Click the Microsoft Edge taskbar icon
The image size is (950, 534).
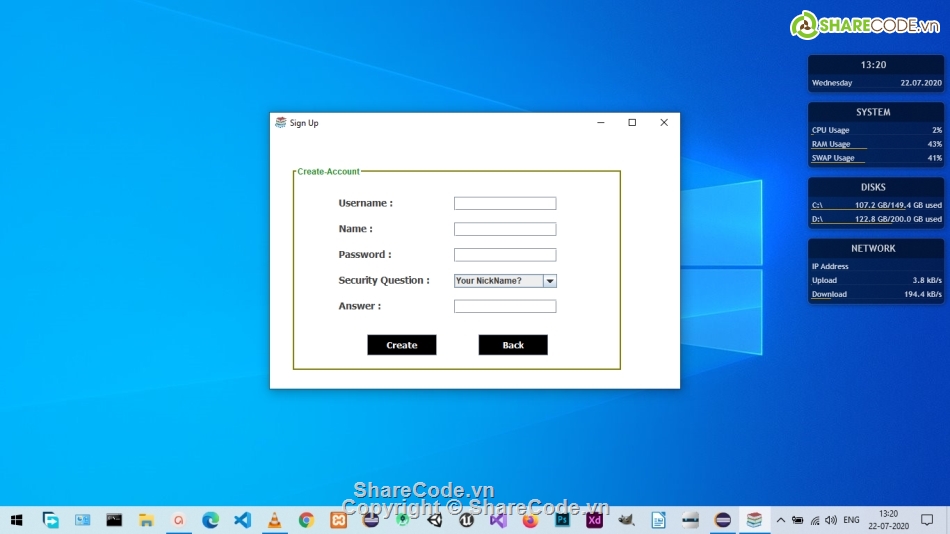click(x=210, y=520)
